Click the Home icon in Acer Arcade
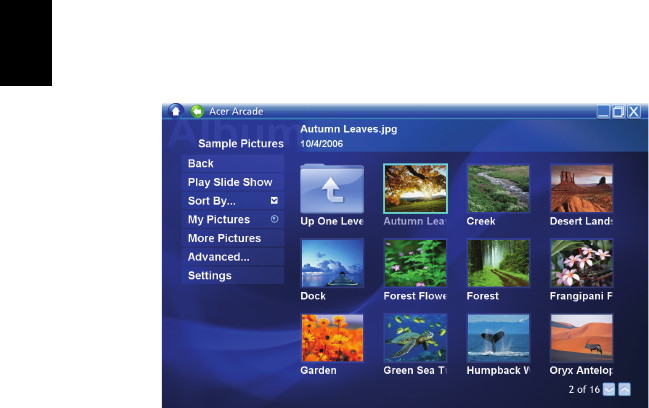The height and width of the screenshot is (408, 649). click(176, 111)
